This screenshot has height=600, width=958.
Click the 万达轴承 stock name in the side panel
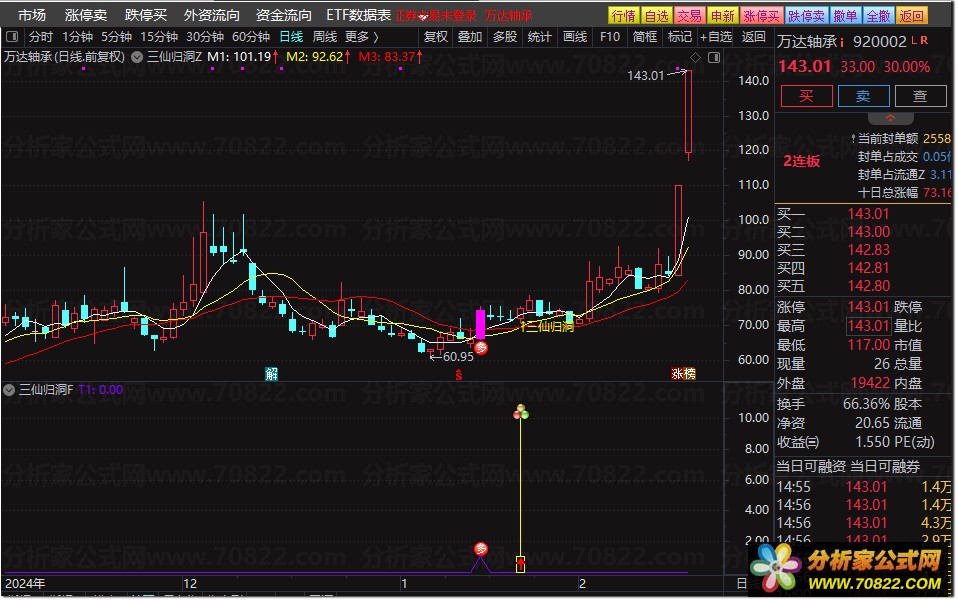point(806,42)
